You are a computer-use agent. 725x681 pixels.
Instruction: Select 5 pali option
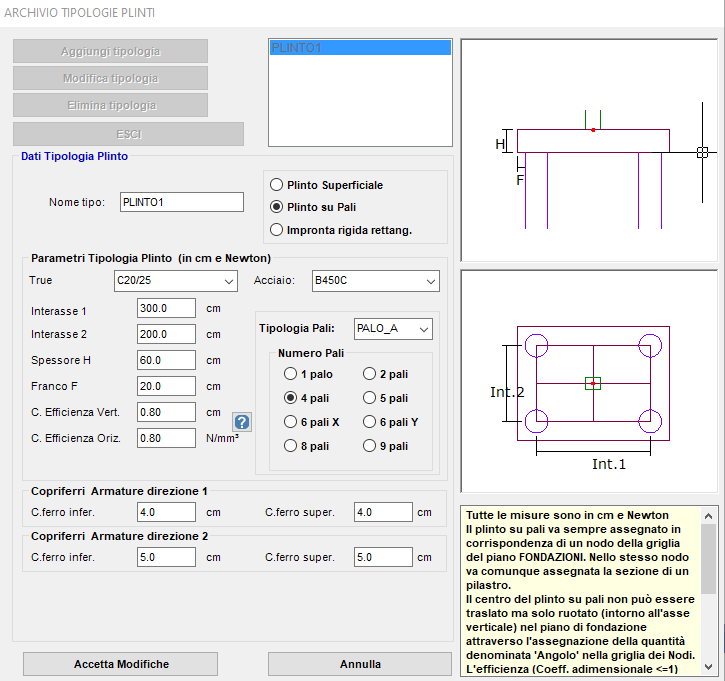pos(369,398)
